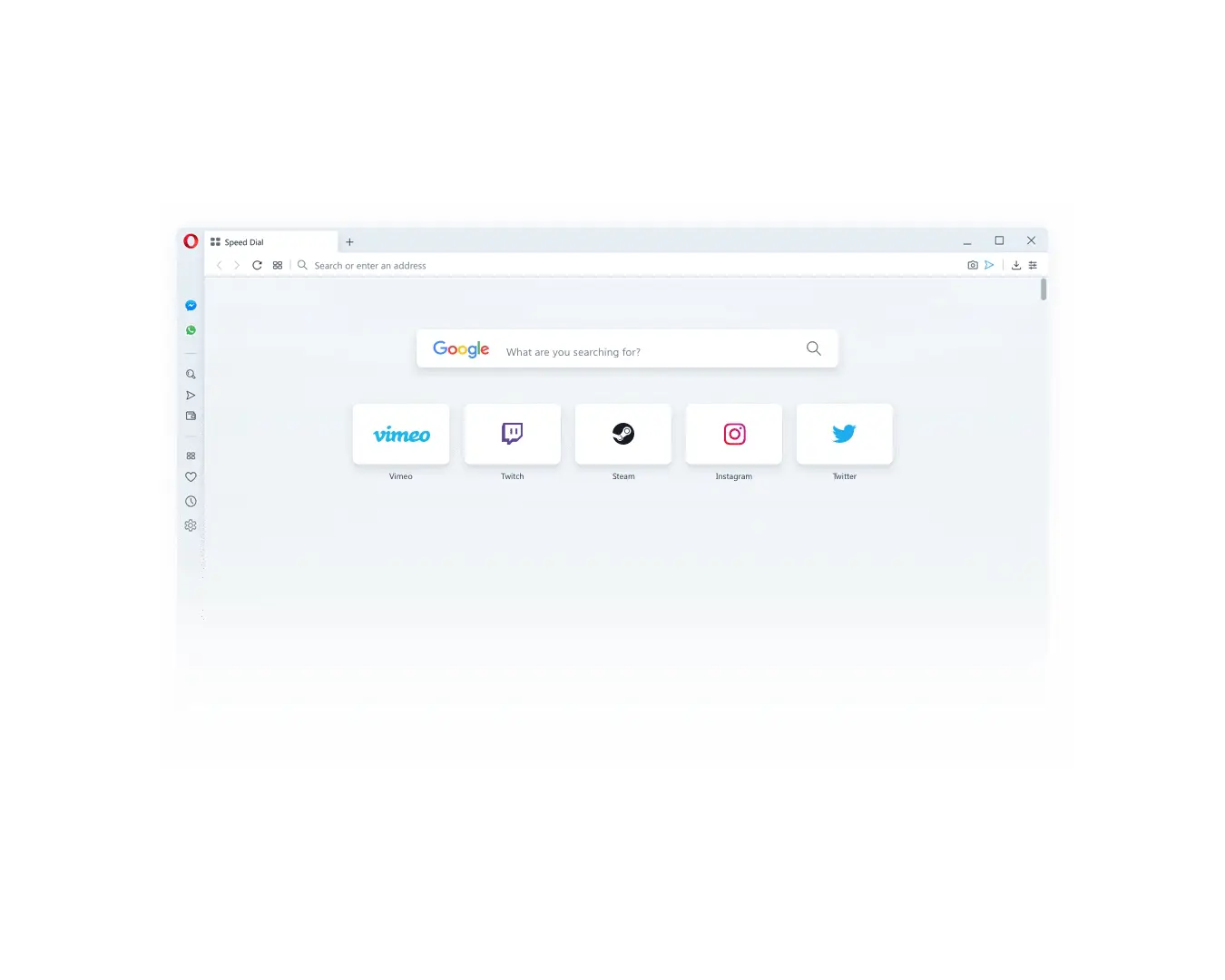Click the snapshot camera icon
Image resolution: width=1225 pixels, height=980 pixels.
pyautogui.click(x=973, y=265)
